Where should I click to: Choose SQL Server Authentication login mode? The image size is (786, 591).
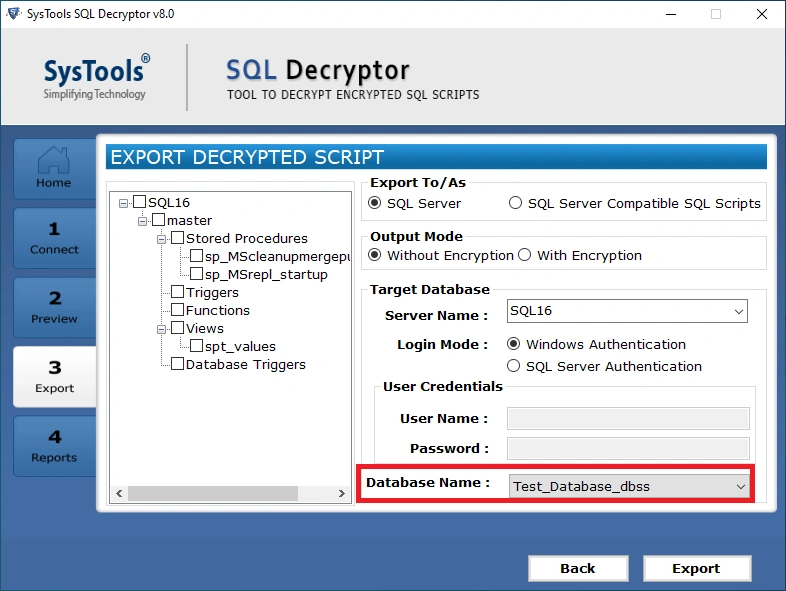pyautogui.click(x=513, y=366)
